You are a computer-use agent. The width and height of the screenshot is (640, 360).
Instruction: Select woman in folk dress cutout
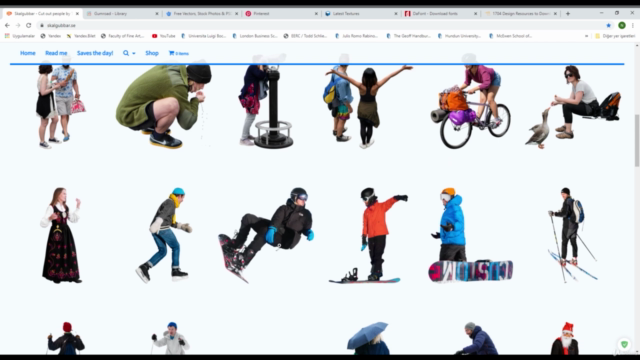click(x=61, y=235)
